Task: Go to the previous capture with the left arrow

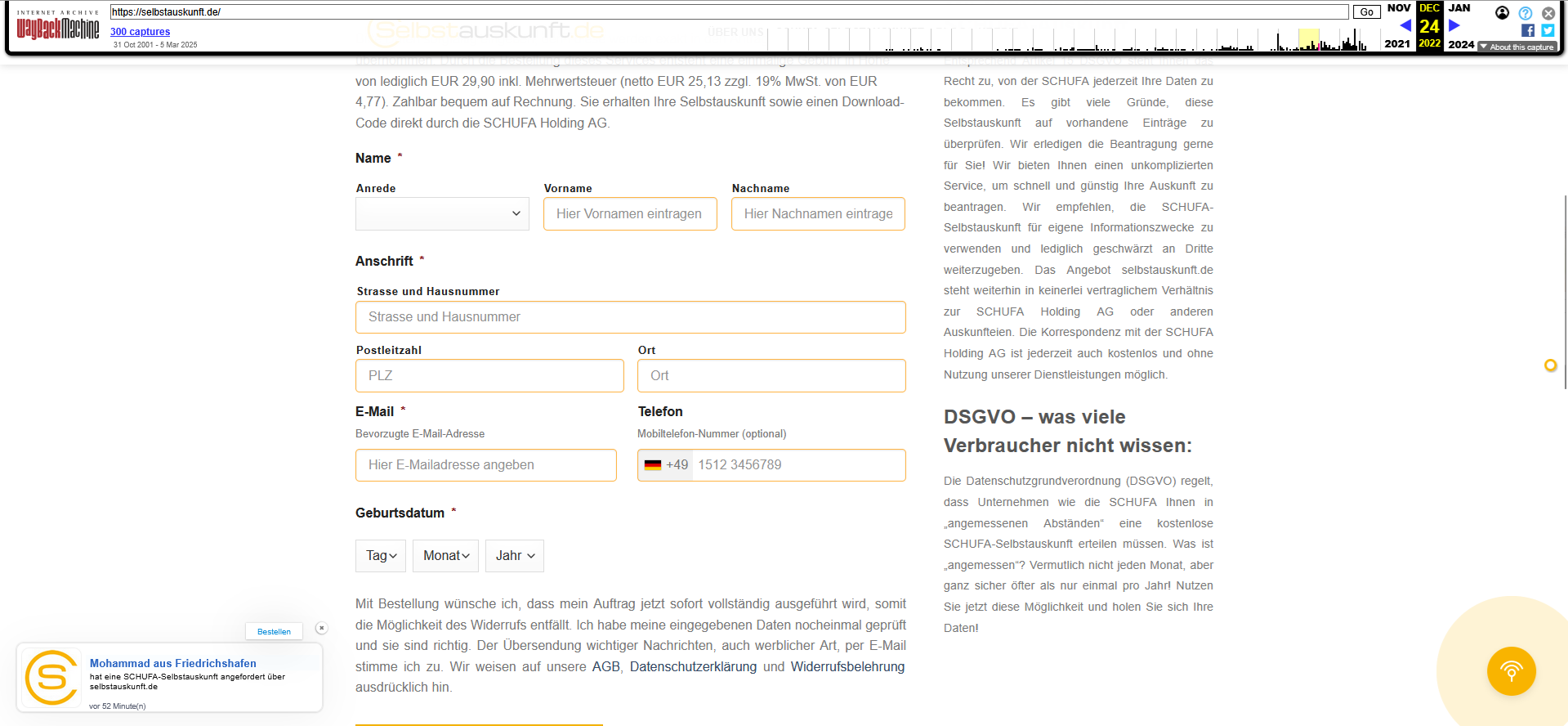Action: click(1405, 26)
